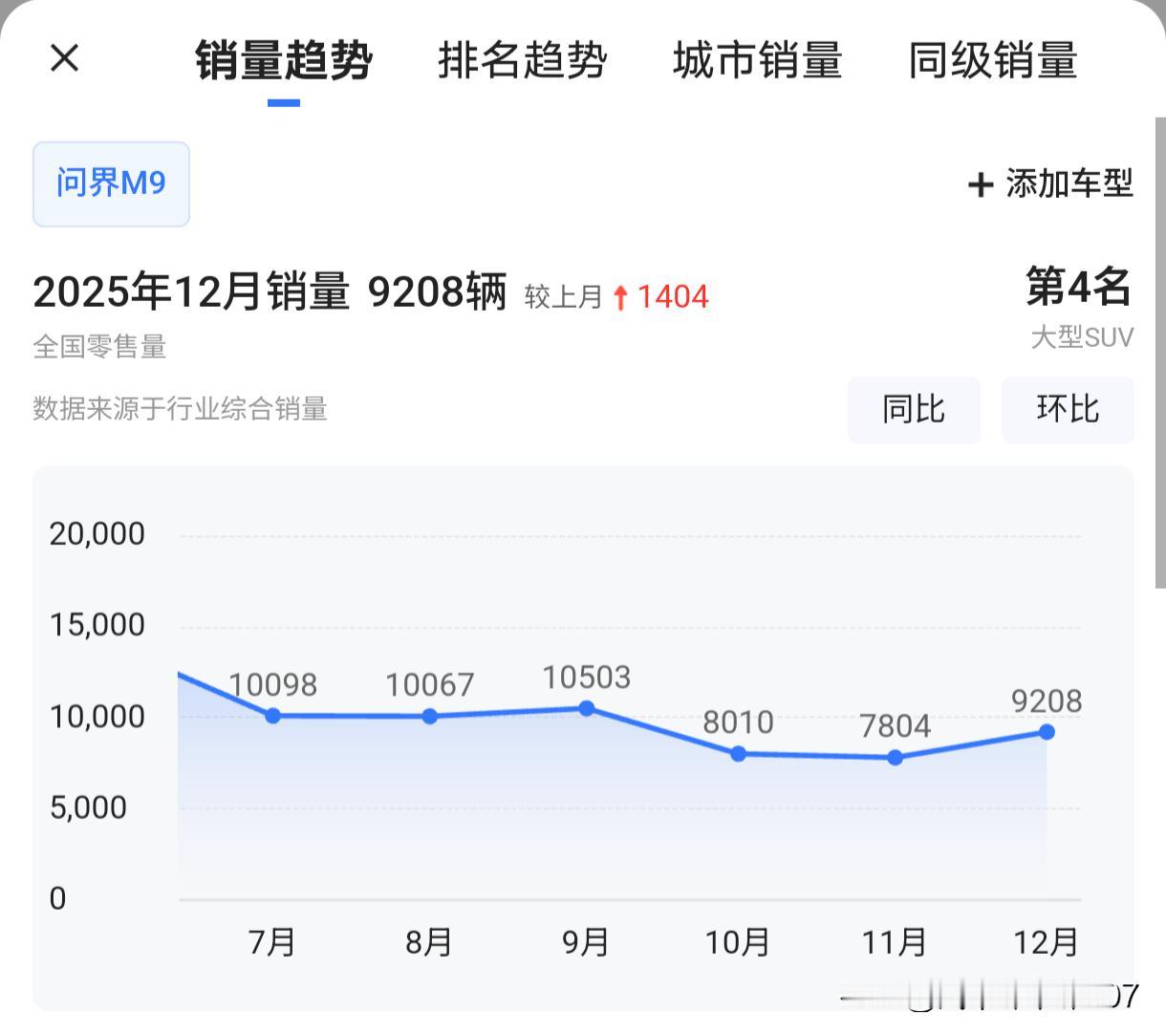This screenshot has height=1036, width=1166.
Task: Select the July data point 10098
Action: [272, 715]
